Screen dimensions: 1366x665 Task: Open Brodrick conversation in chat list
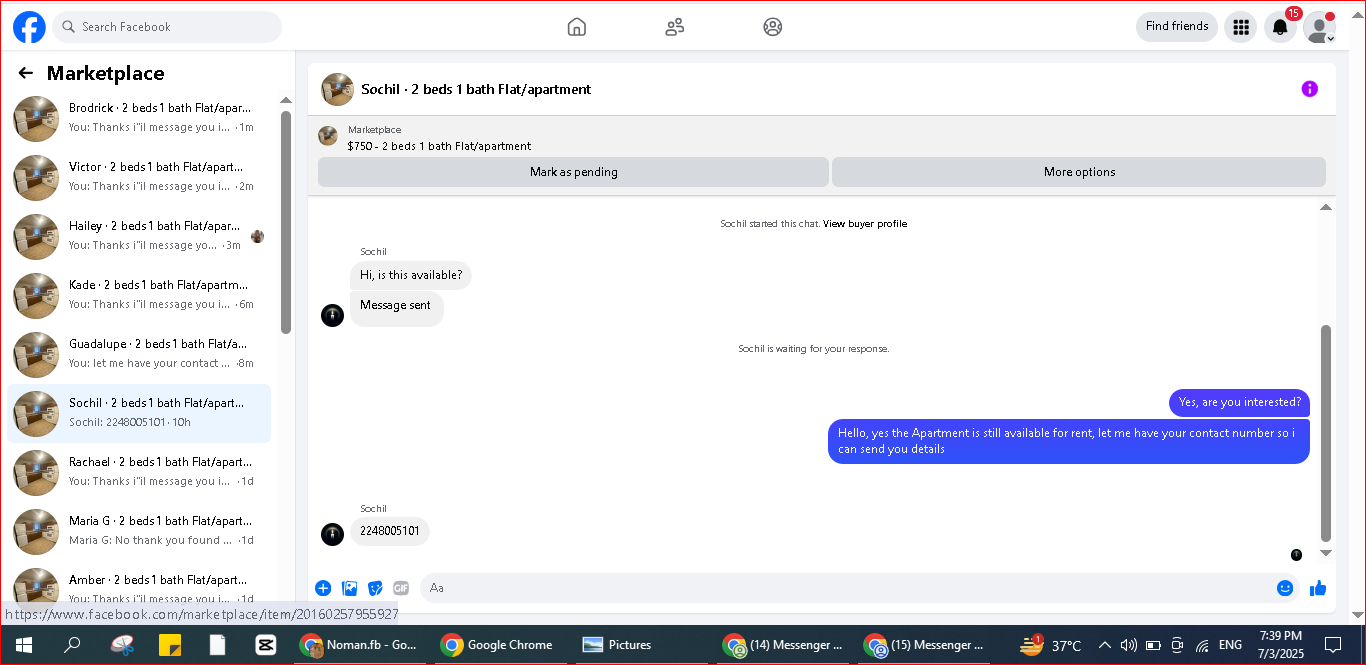pos(139,118)
